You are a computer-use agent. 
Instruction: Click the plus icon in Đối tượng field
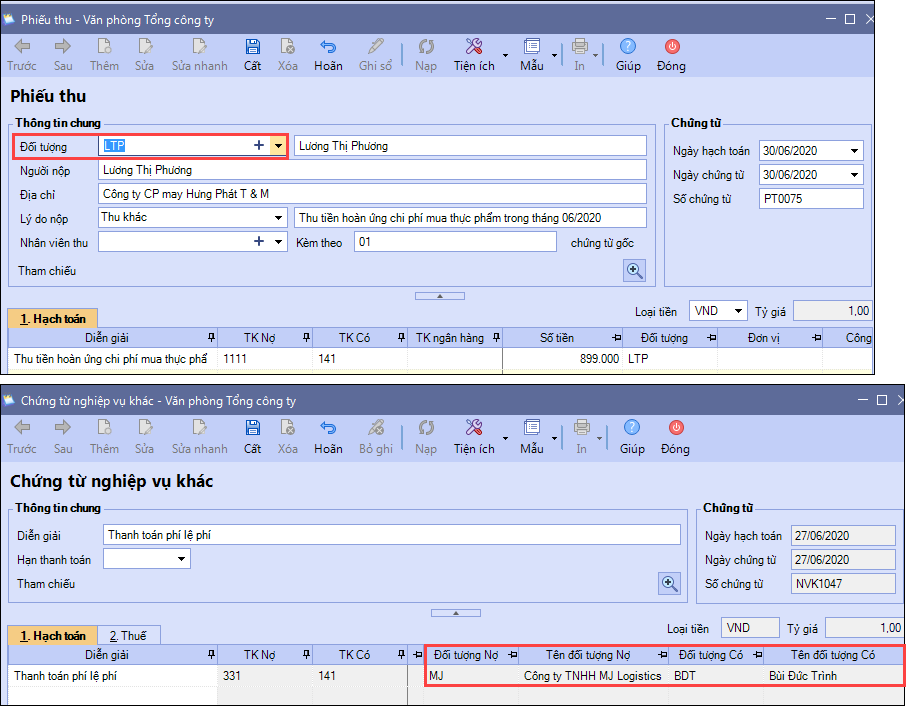coord(259,146)
